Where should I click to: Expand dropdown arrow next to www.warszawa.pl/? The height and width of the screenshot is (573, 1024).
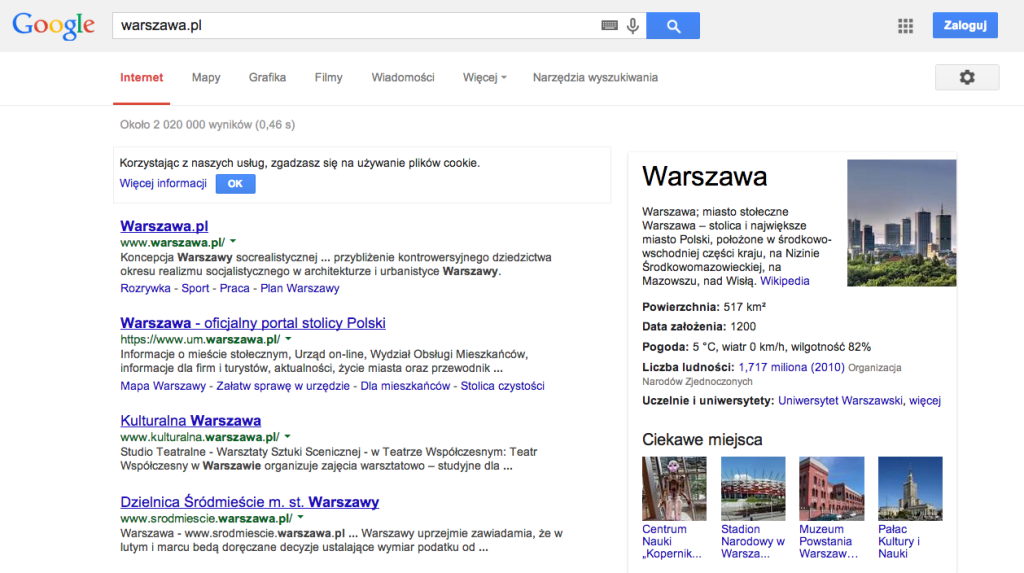(x=233, y=241)
